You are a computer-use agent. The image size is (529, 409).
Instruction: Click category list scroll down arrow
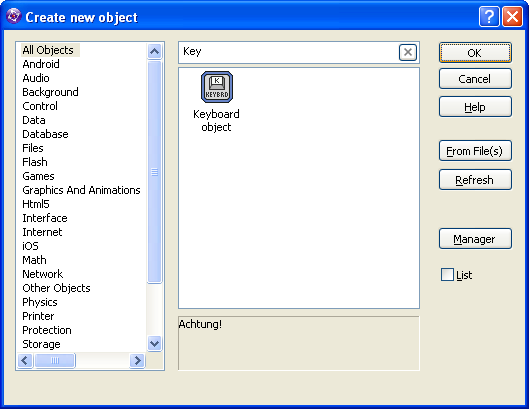click(155, 344)
